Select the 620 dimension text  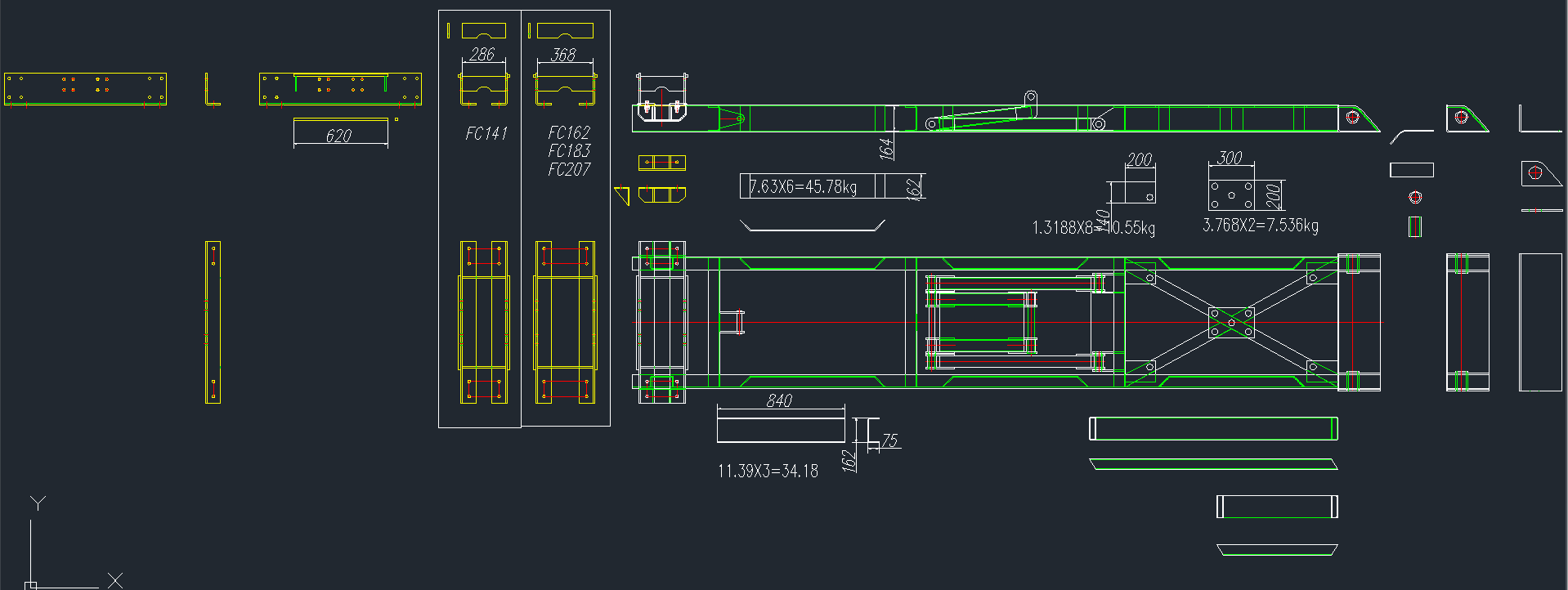point(338,136)
